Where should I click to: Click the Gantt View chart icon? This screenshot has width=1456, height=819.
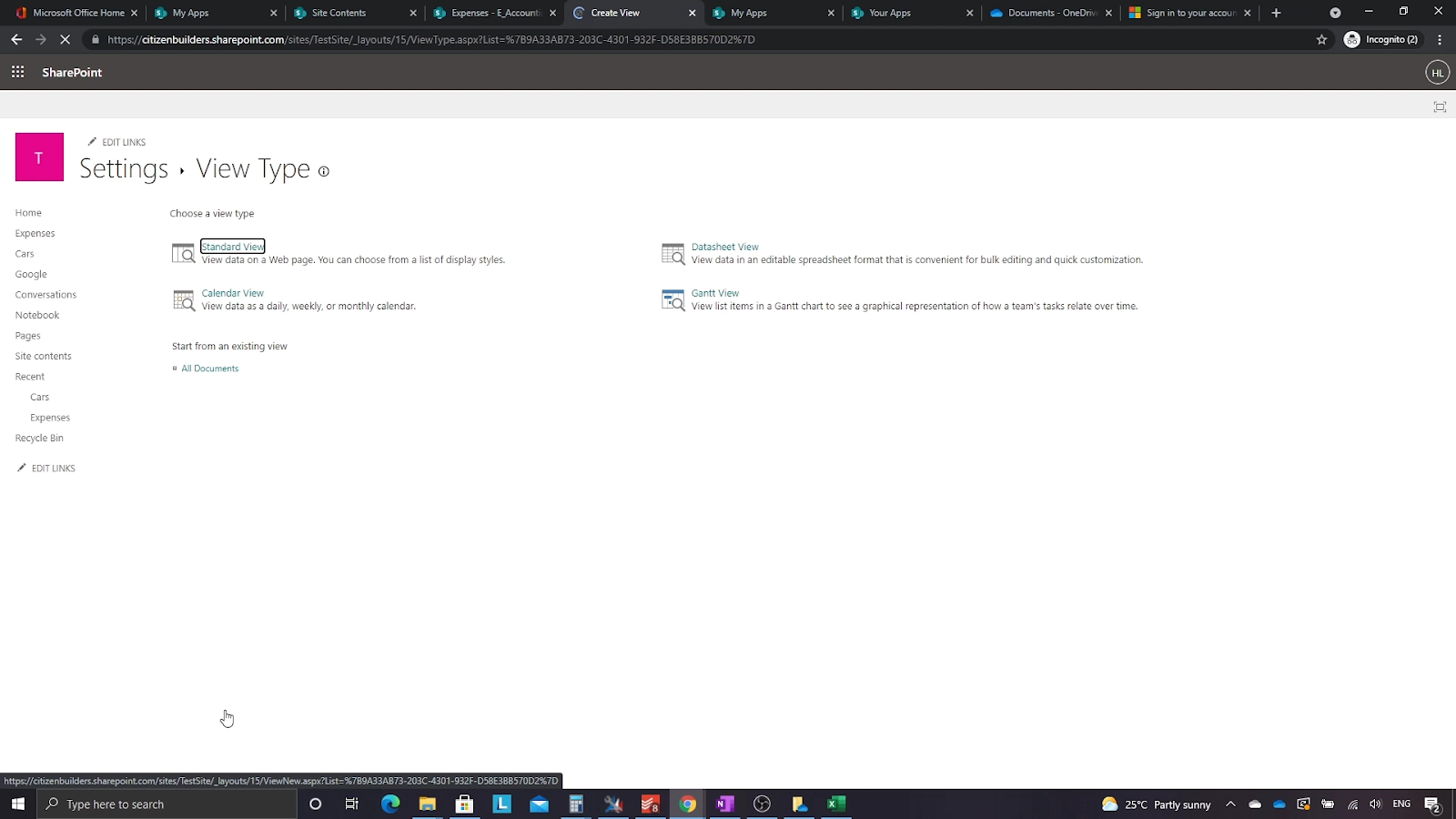point(673,300)
